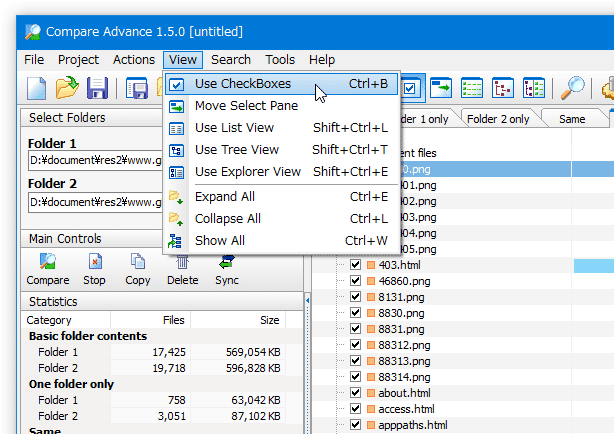Toggle the checkbox for 8131.png
This screenshot has height=434, width=614.
[x=355, y=297]
